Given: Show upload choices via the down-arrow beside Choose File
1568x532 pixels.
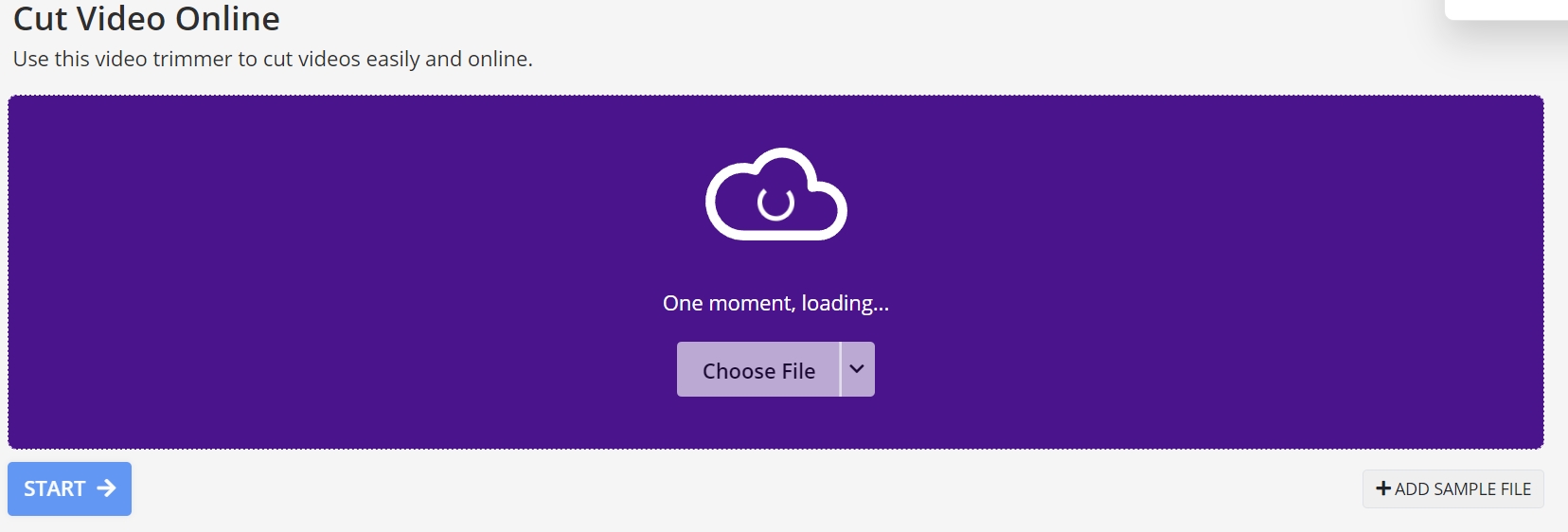Looking at the screenshot, I should 857,369.
